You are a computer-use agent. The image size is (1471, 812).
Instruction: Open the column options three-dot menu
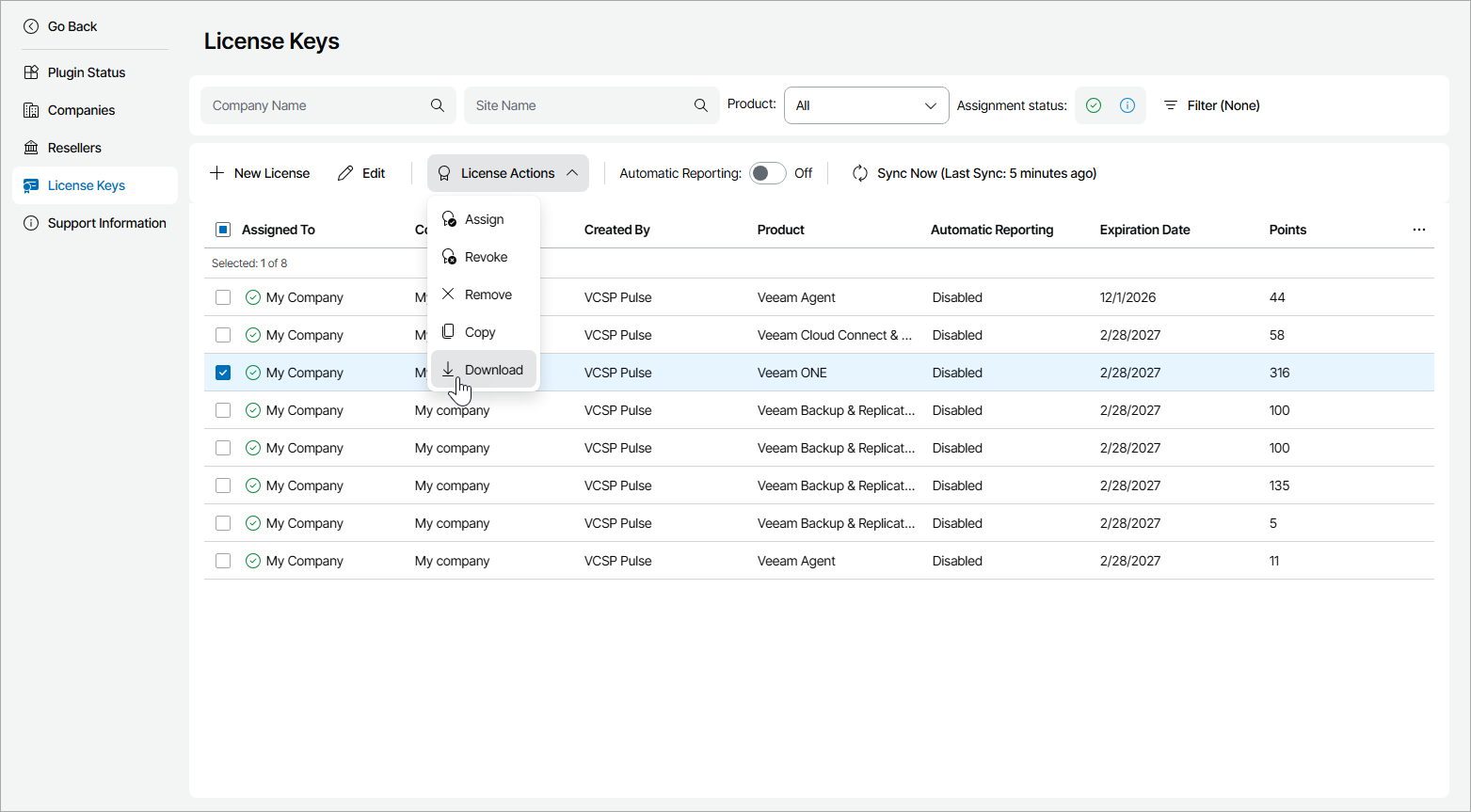click(x=1418, y=230)
